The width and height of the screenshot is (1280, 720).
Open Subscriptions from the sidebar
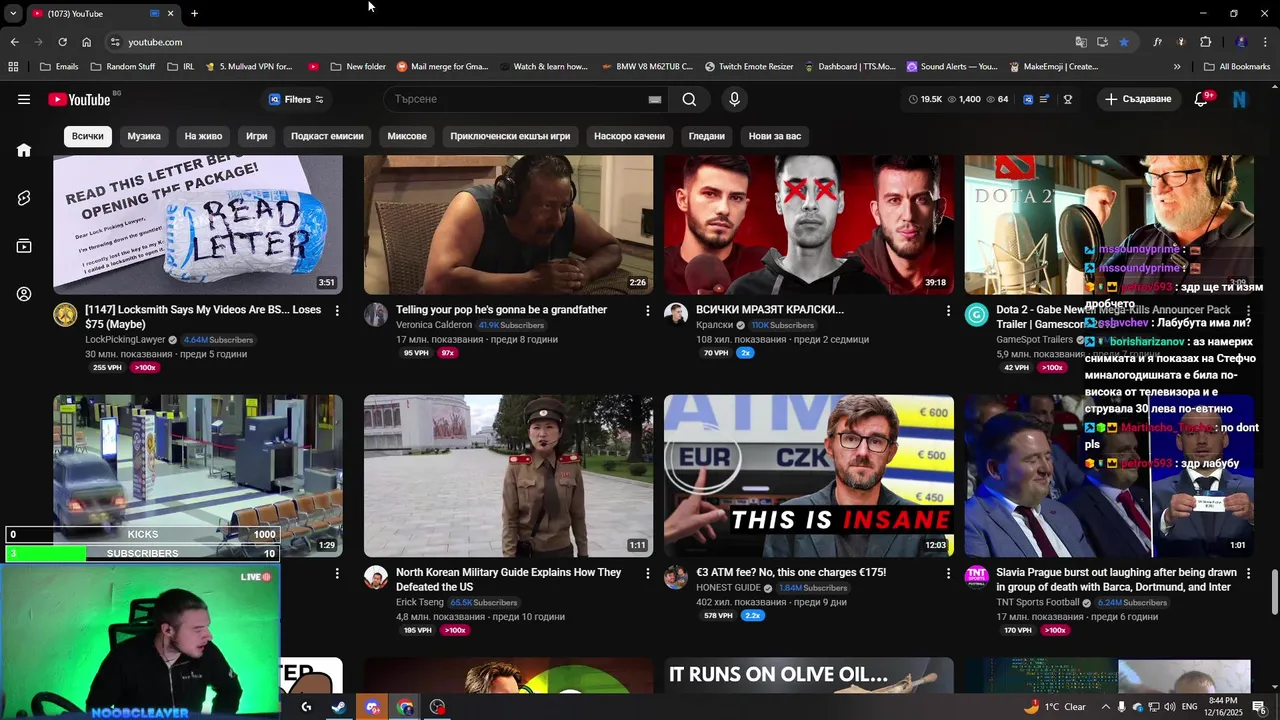click(x=23, y=246)
